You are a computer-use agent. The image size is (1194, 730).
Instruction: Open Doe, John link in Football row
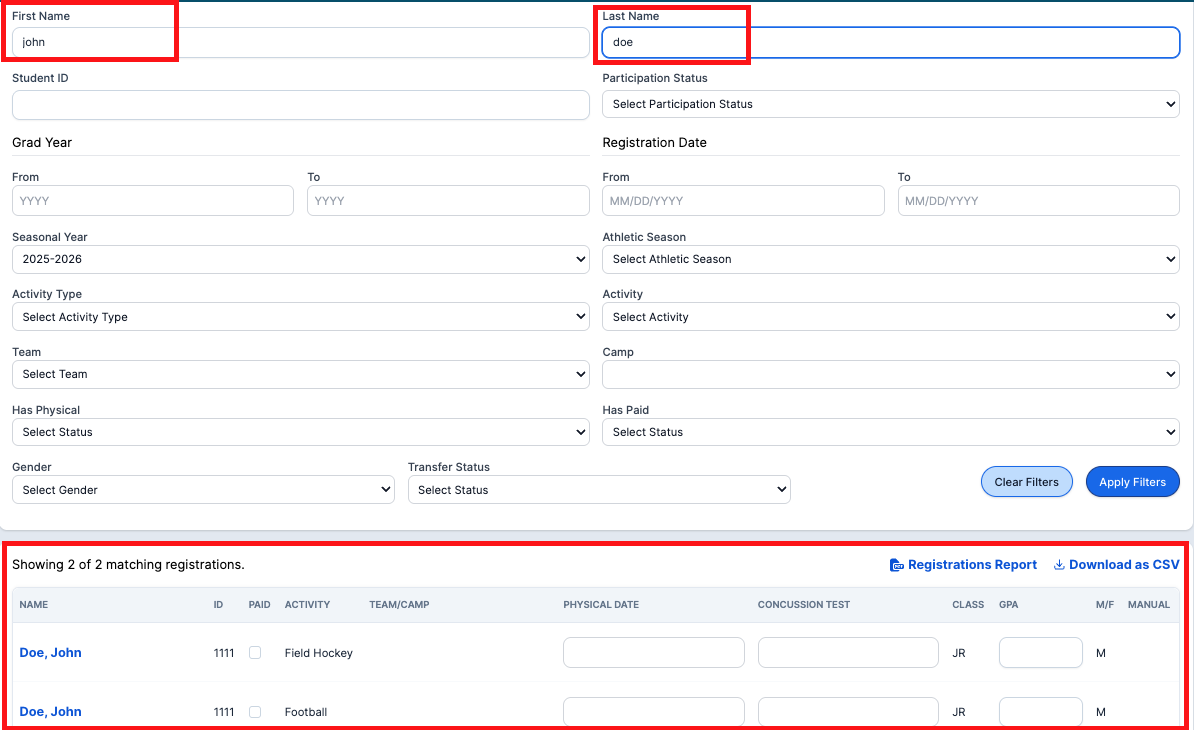[50, 712]
